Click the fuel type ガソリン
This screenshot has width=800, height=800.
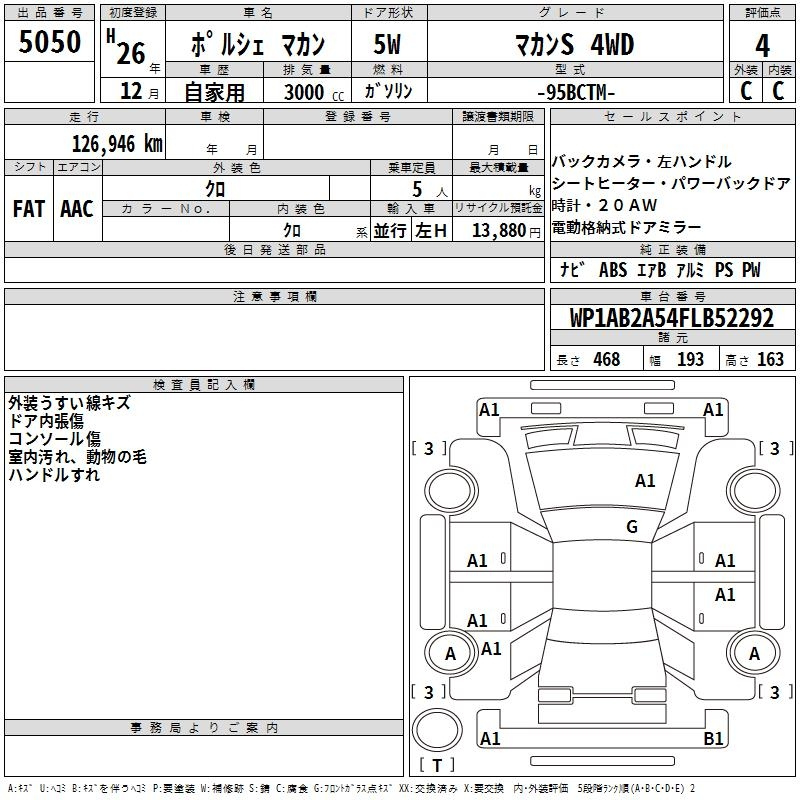(x=388, y=91)
